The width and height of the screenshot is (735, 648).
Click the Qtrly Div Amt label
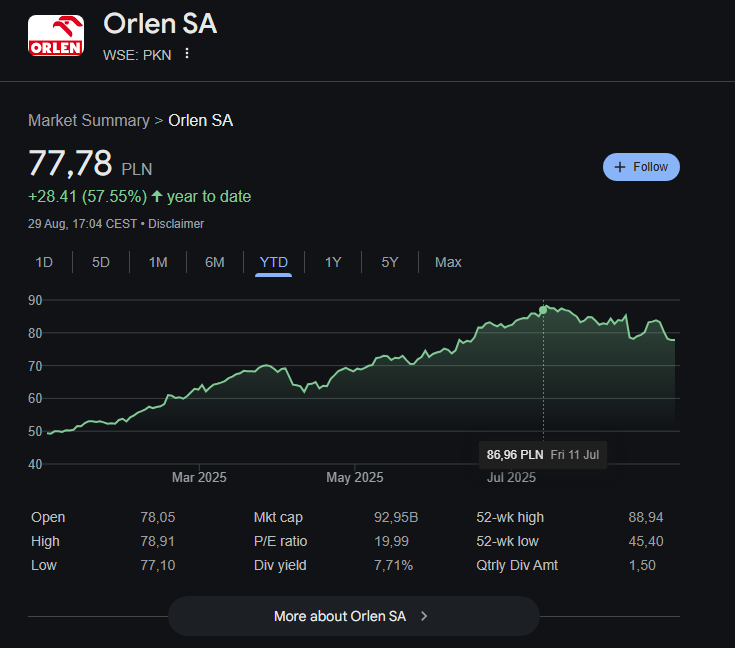click(517, 565)
